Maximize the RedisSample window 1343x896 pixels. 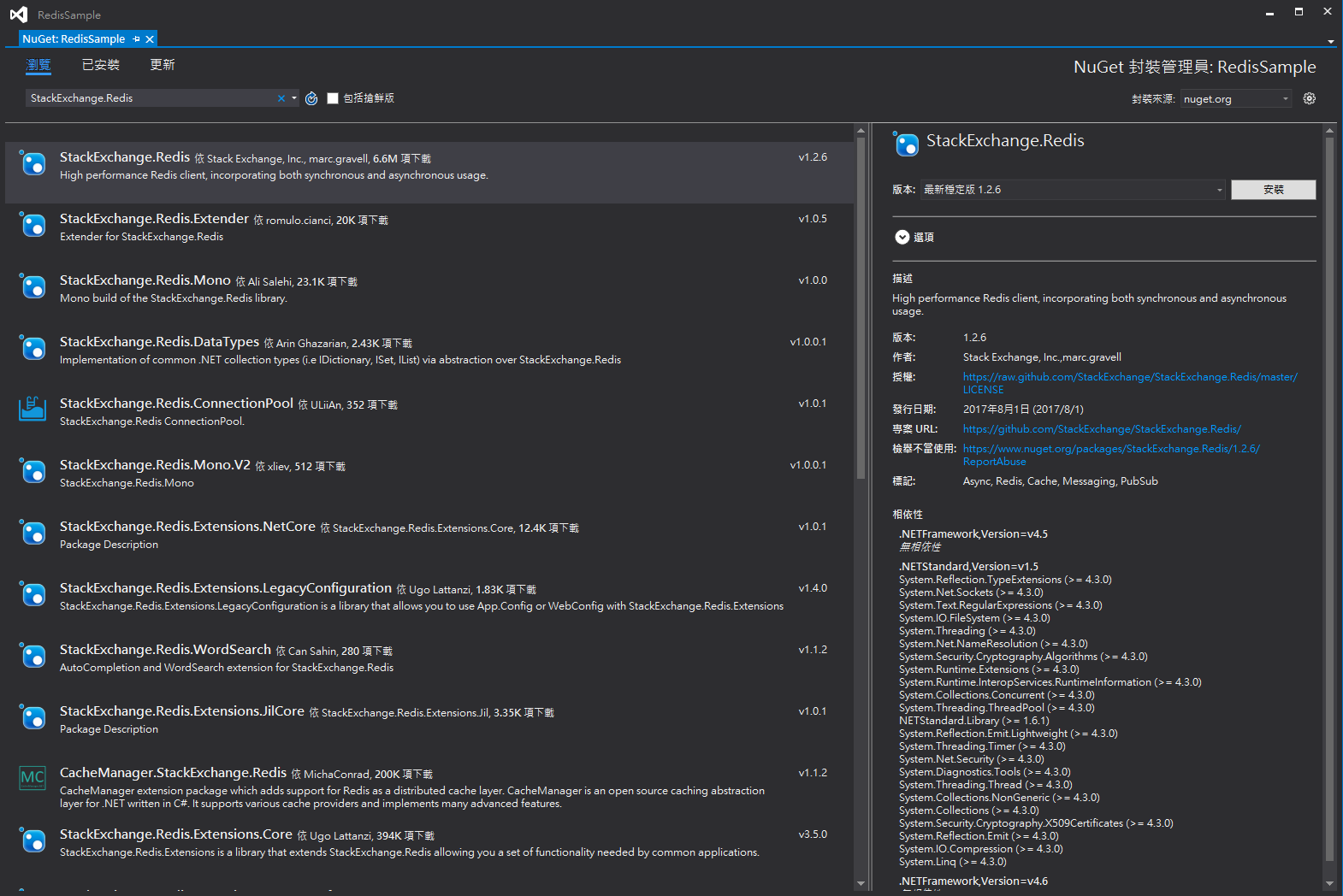click(1299, 12)
